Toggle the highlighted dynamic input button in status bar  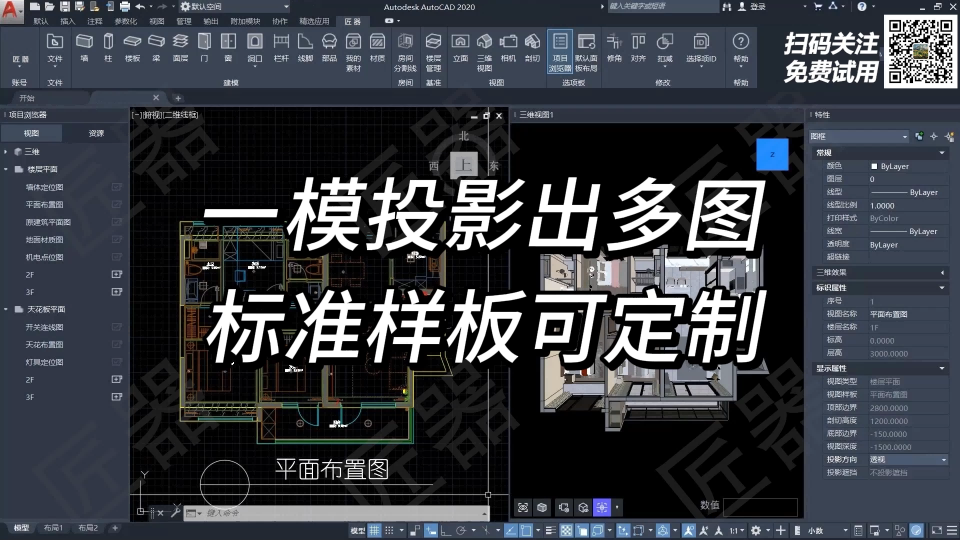tap(431, 530)
